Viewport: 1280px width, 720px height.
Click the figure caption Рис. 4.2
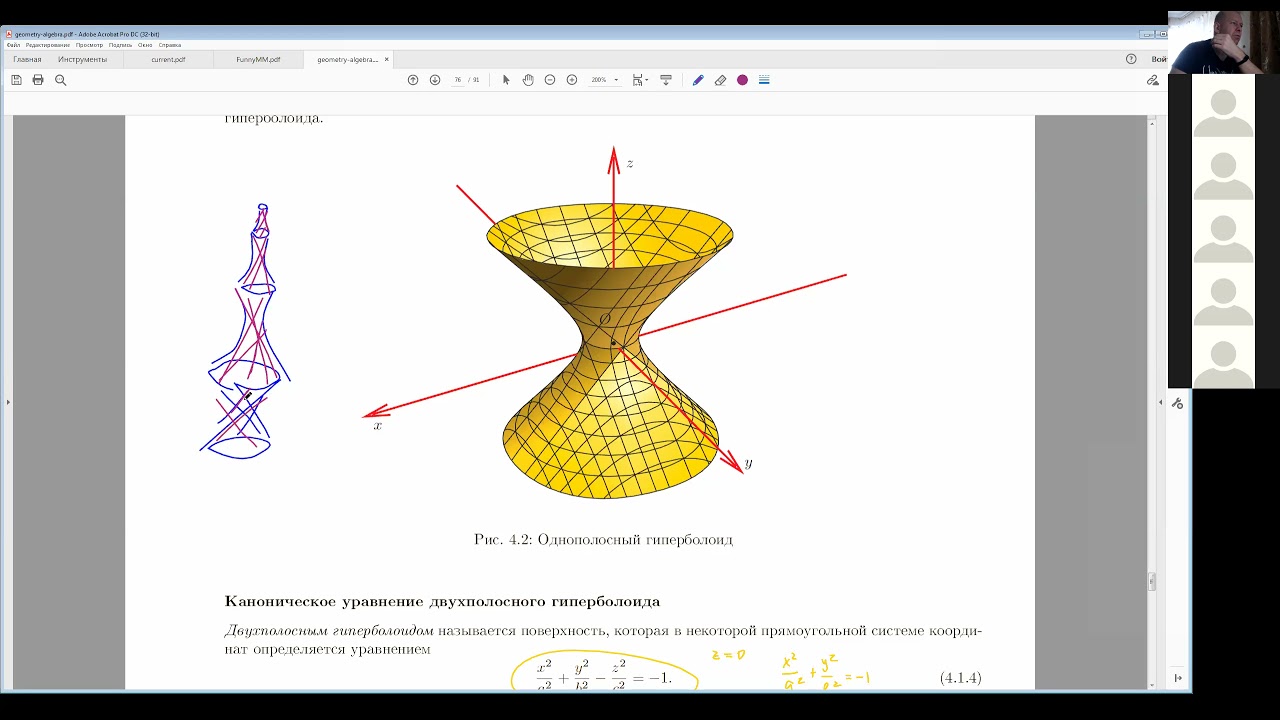[x=603, y=540]
